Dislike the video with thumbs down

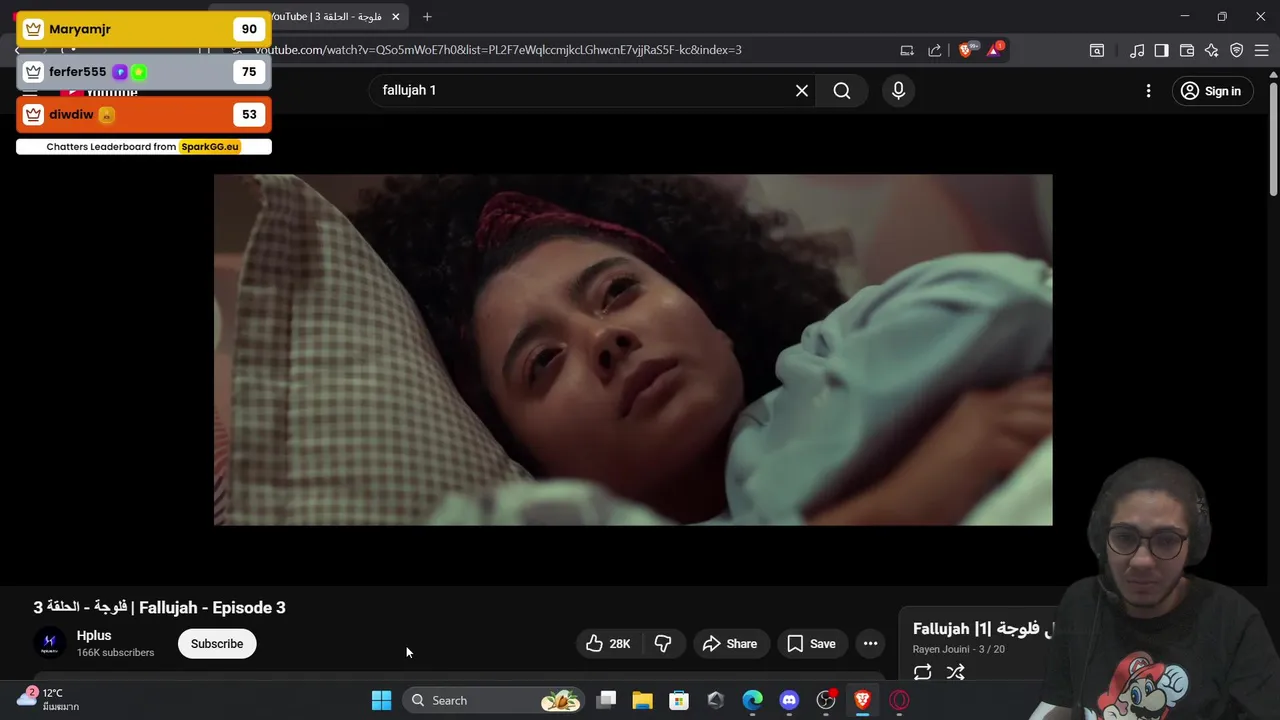point(663,644)
